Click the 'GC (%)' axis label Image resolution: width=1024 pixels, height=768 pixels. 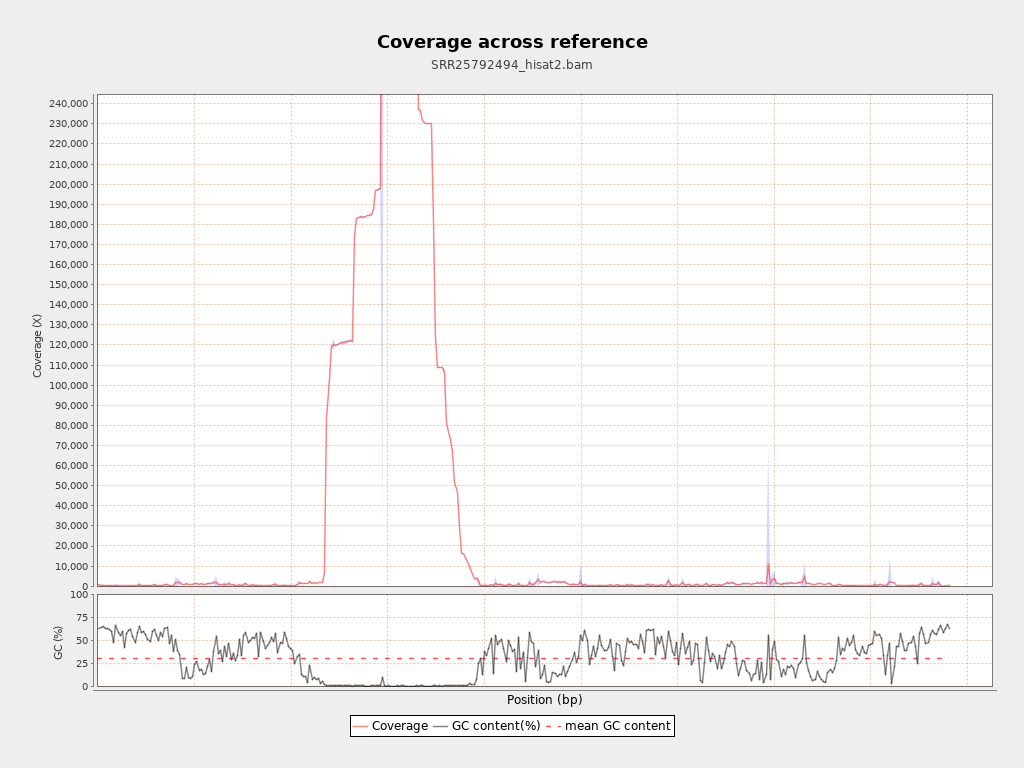58,641
